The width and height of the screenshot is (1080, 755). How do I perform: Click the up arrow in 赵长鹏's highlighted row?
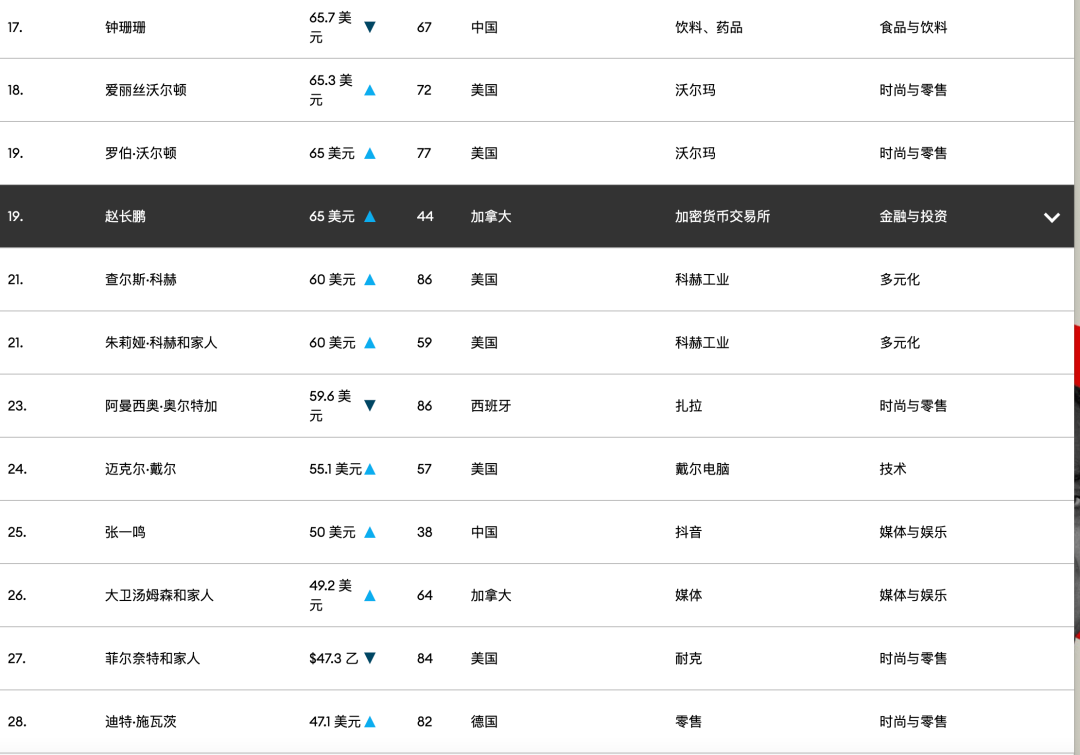[369, 216]
